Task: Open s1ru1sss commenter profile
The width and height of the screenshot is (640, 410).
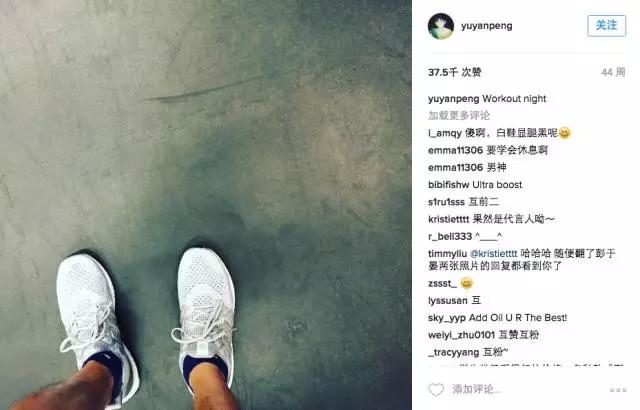Action: (x=446, y=202)
